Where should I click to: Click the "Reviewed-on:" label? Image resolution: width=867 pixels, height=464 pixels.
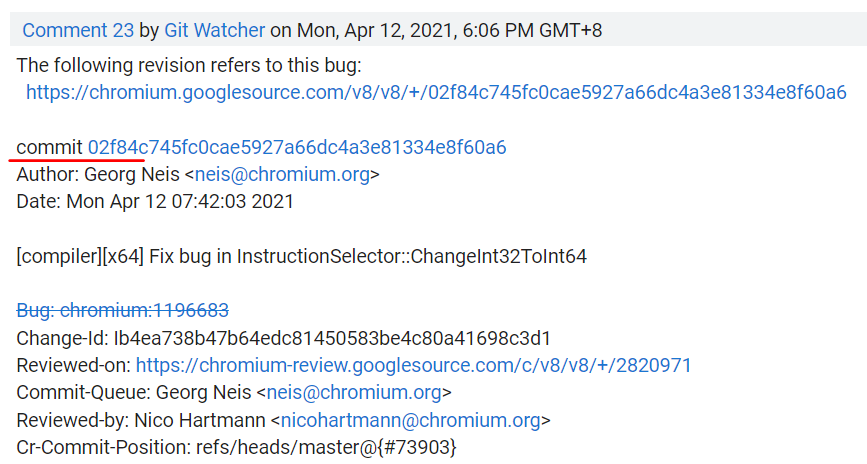[73, 365]
